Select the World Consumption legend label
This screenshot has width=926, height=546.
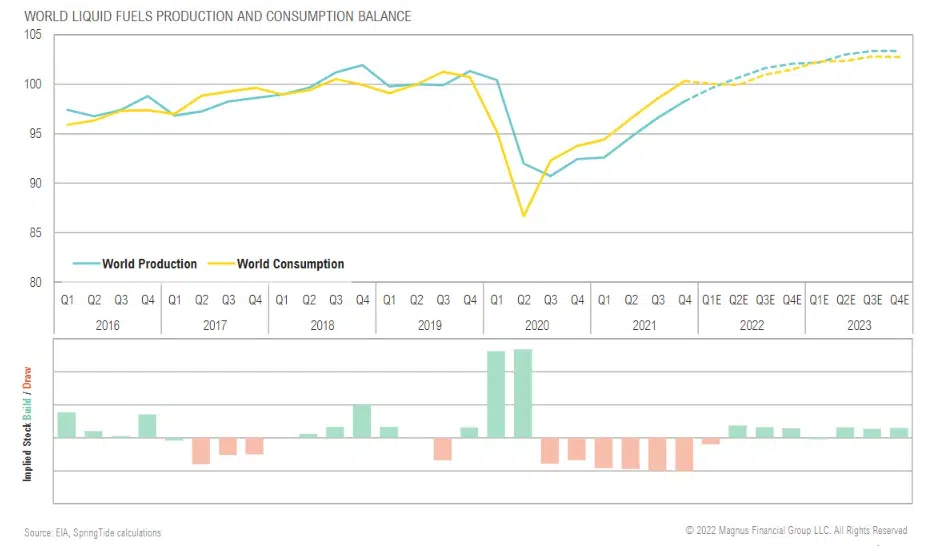(290, 264)
